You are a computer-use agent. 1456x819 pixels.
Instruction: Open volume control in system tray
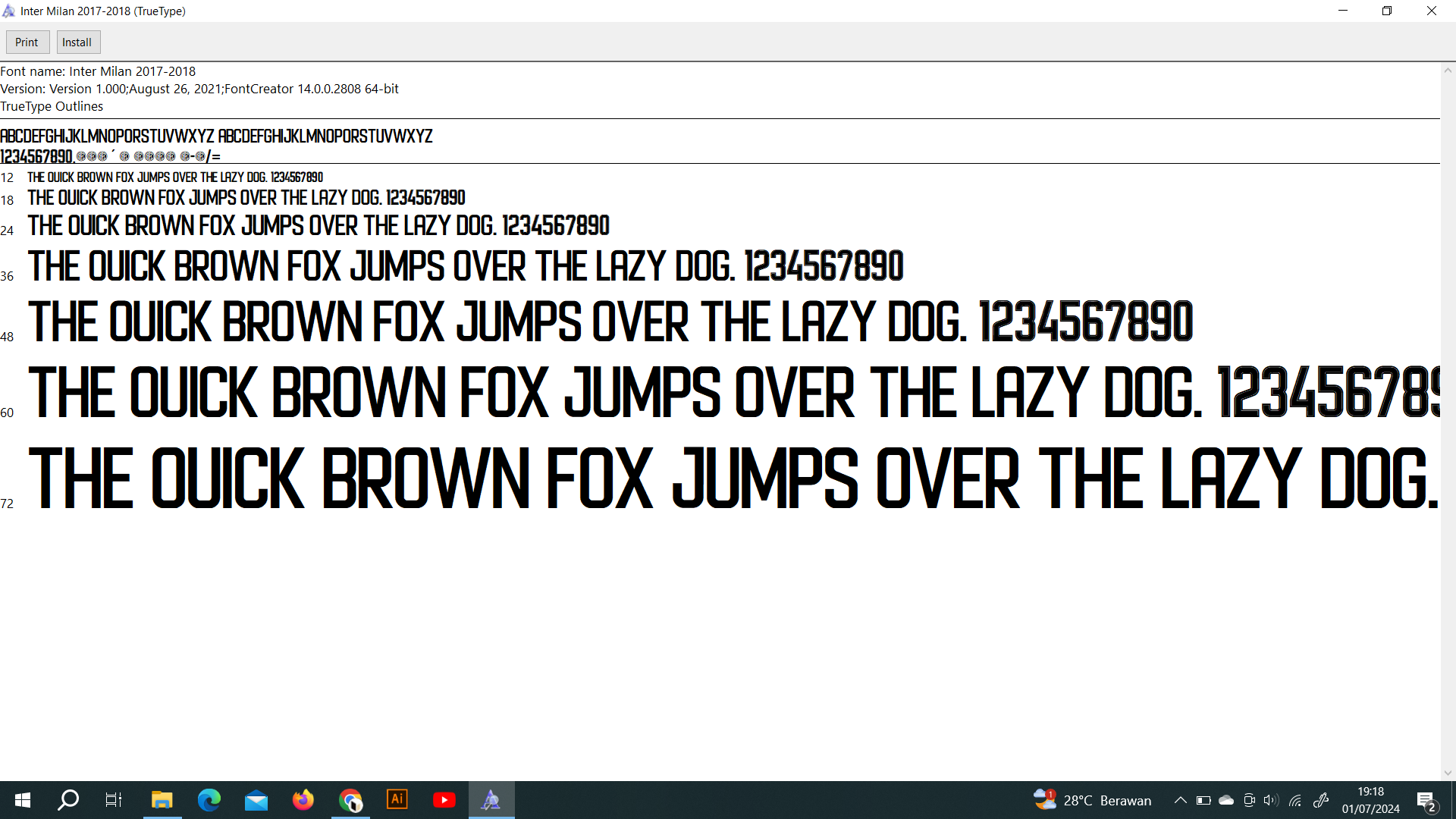(x=1271, y=800)
